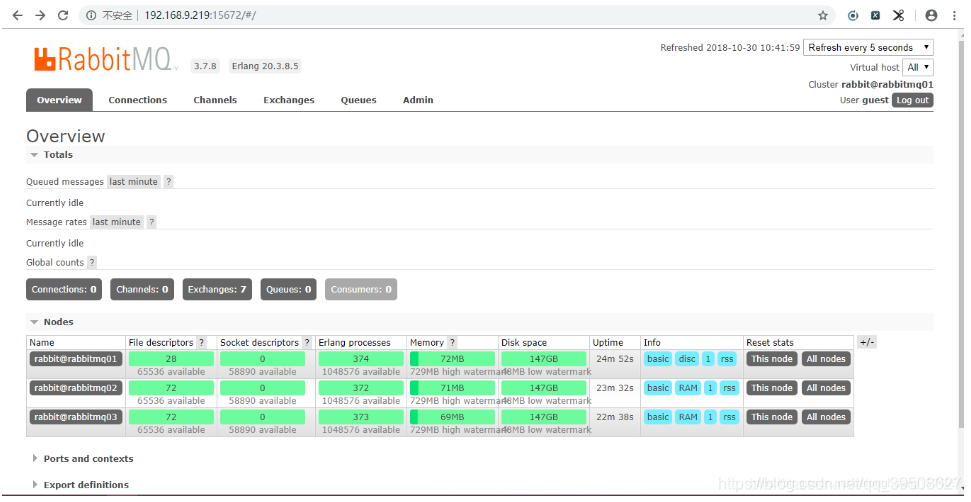Click version label 3.7.8

pyautogui.click(x=205, y=66)
